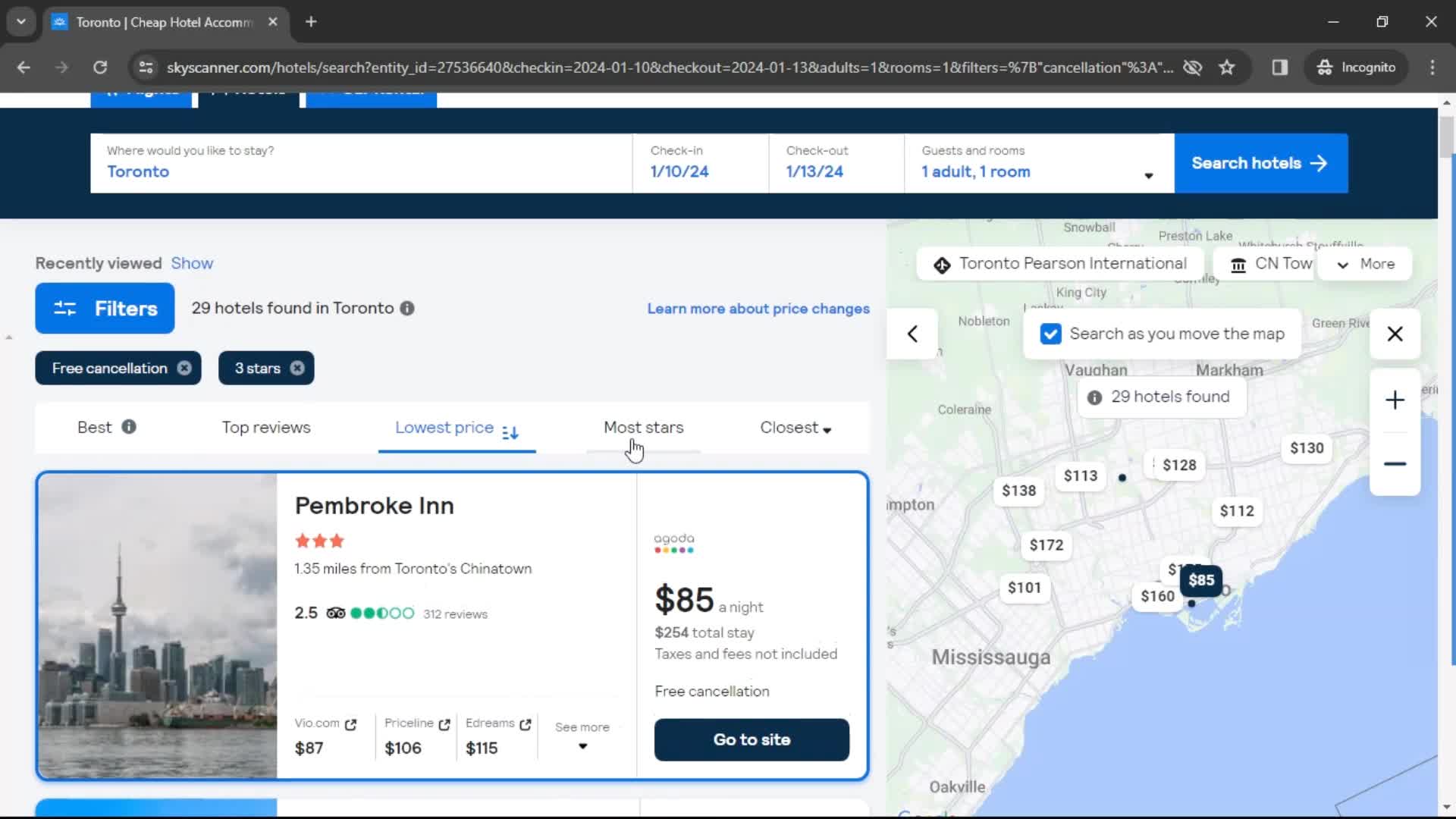Close the map panel with X
The image size is (1456, 819).
point(1395,334)
